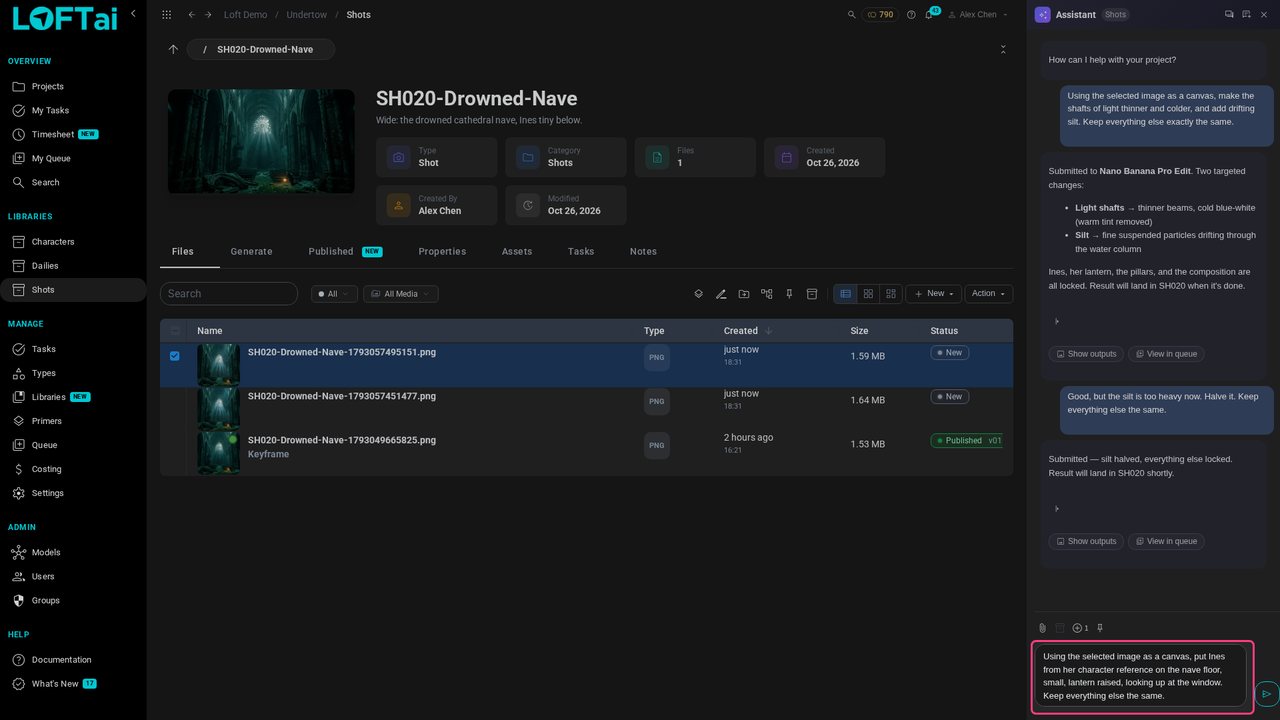This screenshot has height=720, width=1280.
Task: Open the All status filter dropdown
Action: tap(334, 294)
